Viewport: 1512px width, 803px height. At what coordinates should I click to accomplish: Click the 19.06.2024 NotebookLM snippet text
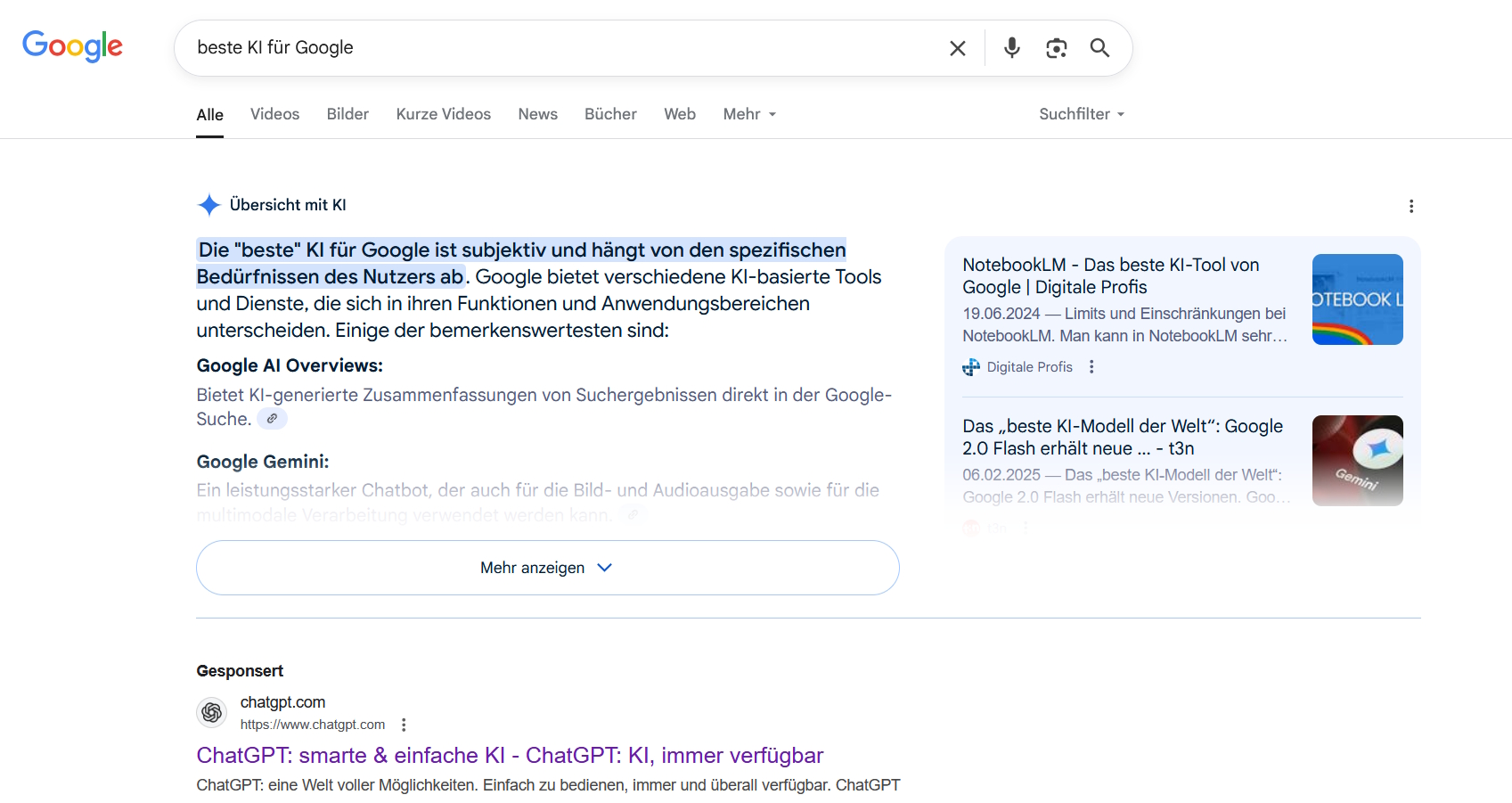(x=1124, y=324)
